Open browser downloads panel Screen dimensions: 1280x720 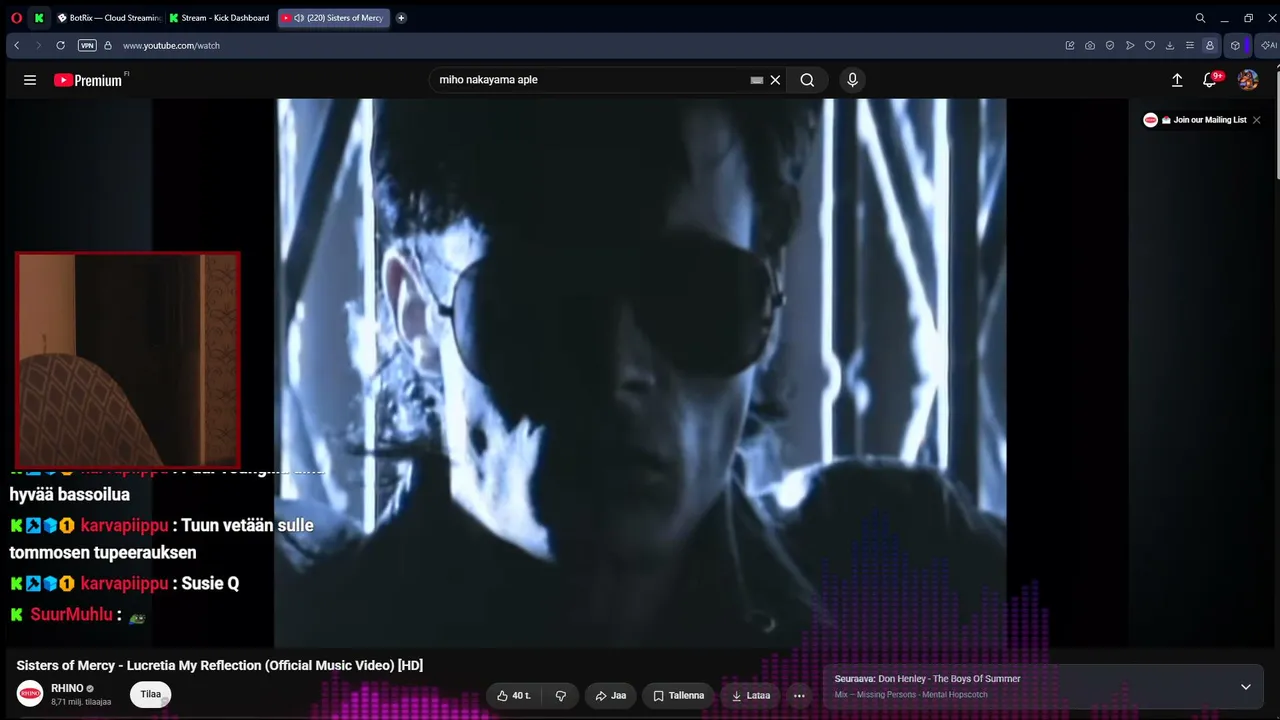point(1170,45)
